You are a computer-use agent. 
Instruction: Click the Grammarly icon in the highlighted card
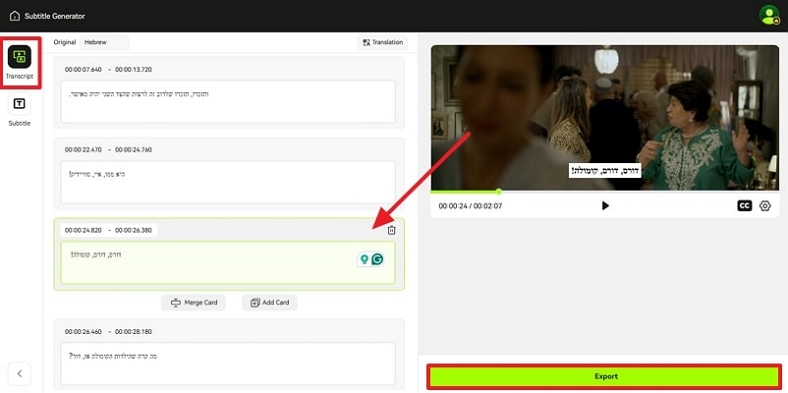coord(377,259)
